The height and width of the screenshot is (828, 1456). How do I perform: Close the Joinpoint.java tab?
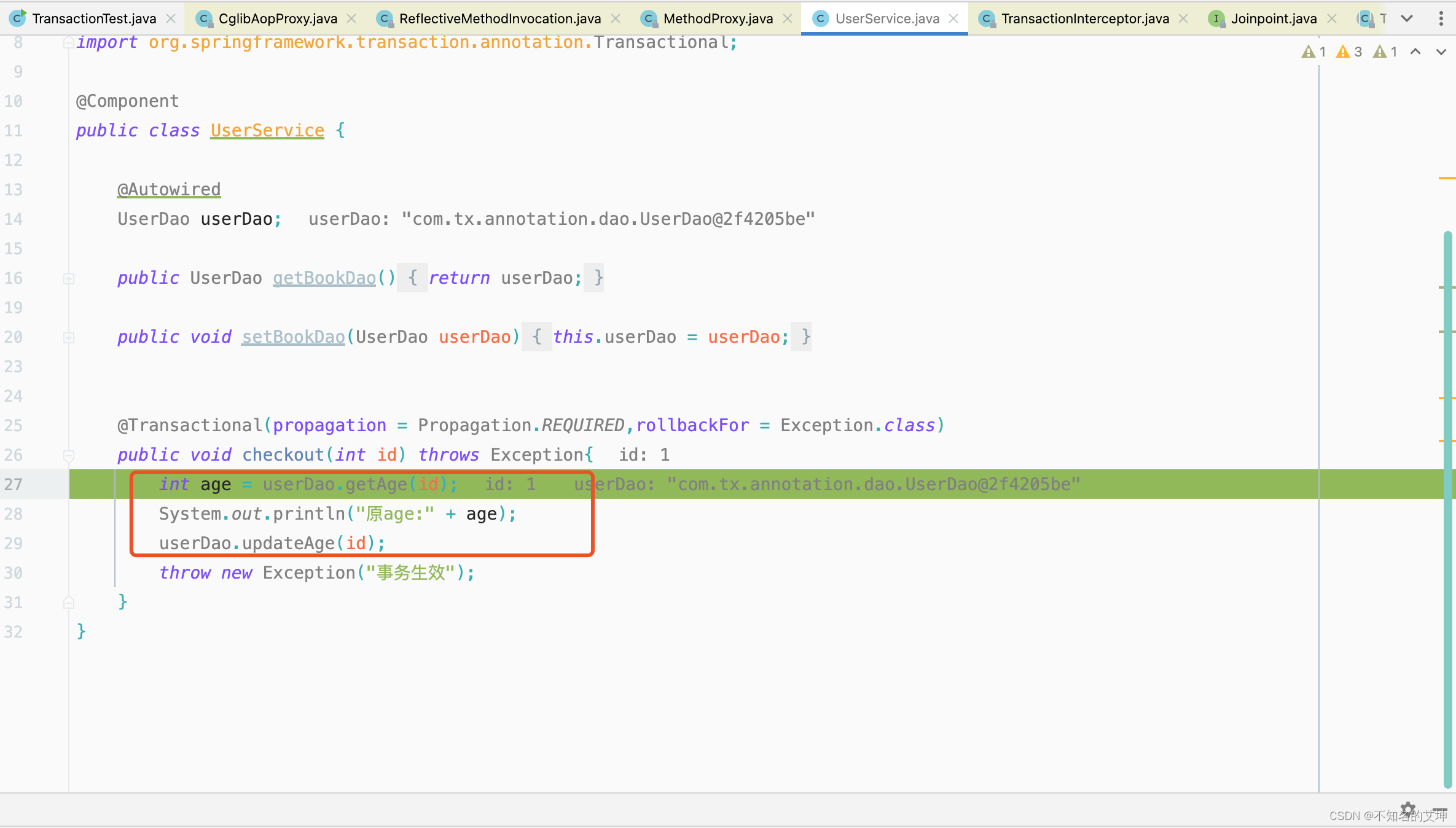coord(1332,18)
